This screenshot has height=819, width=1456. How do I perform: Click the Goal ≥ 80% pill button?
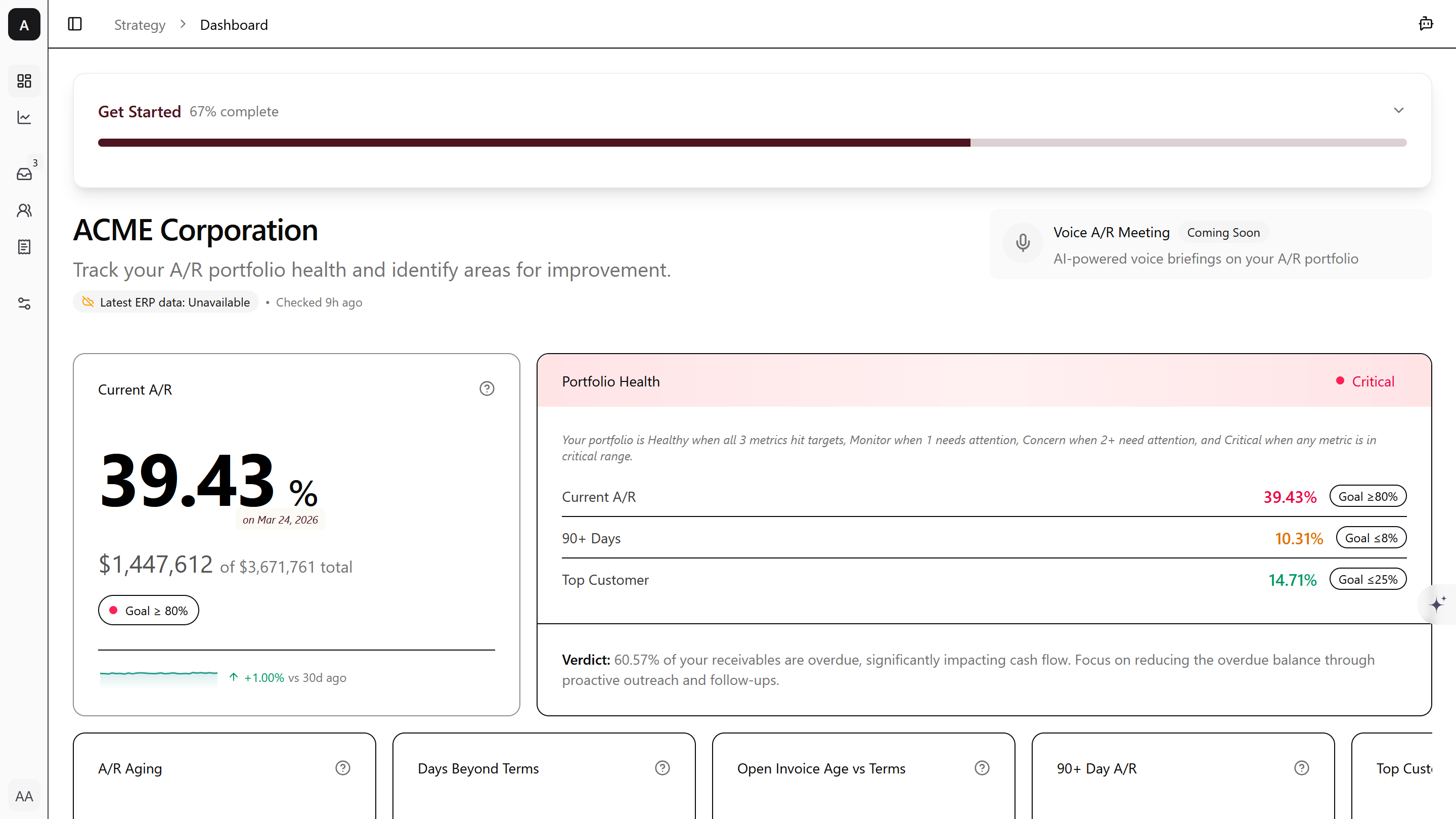(x=149, y=611)
